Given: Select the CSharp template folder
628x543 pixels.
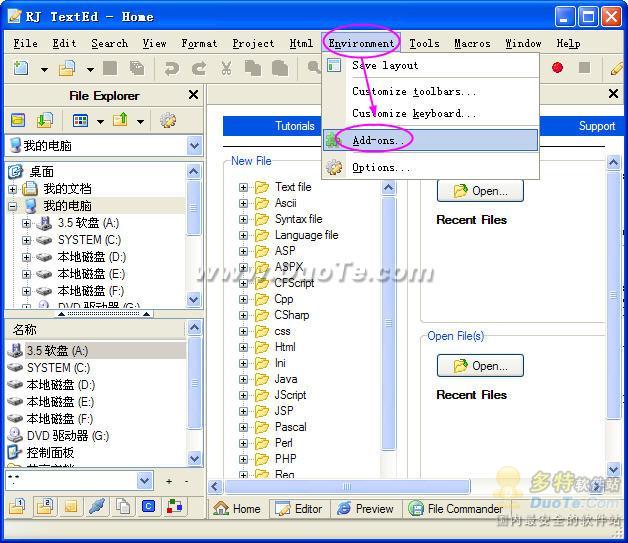Looking at the screenshot, I should coord(292,315).
